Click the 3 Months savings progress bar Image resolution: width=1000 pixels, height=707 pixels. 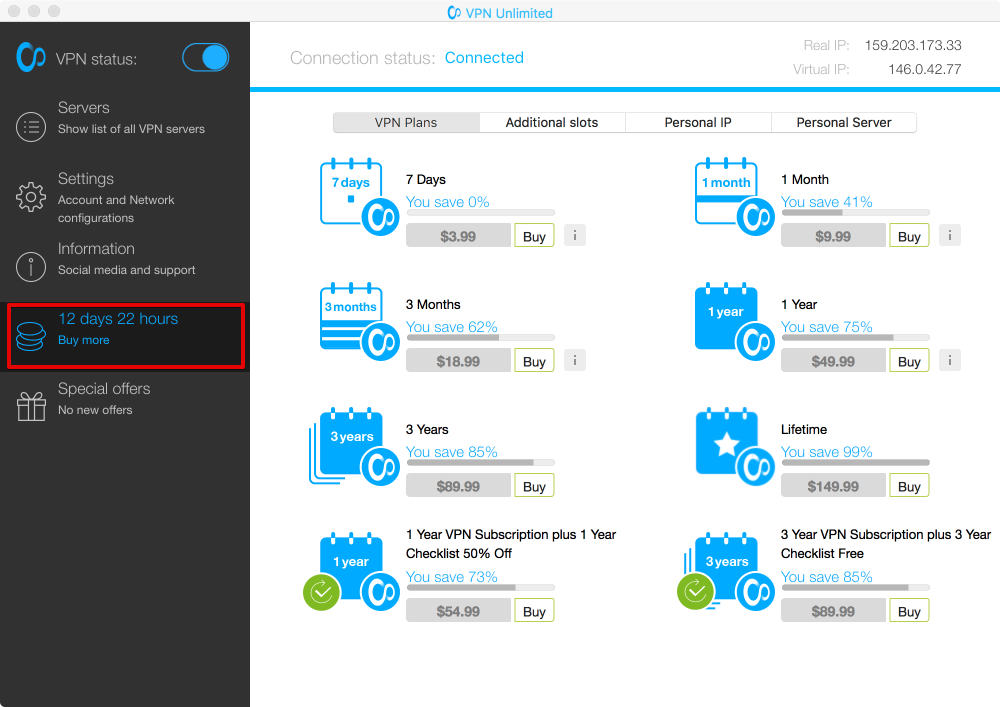[480, 337]
